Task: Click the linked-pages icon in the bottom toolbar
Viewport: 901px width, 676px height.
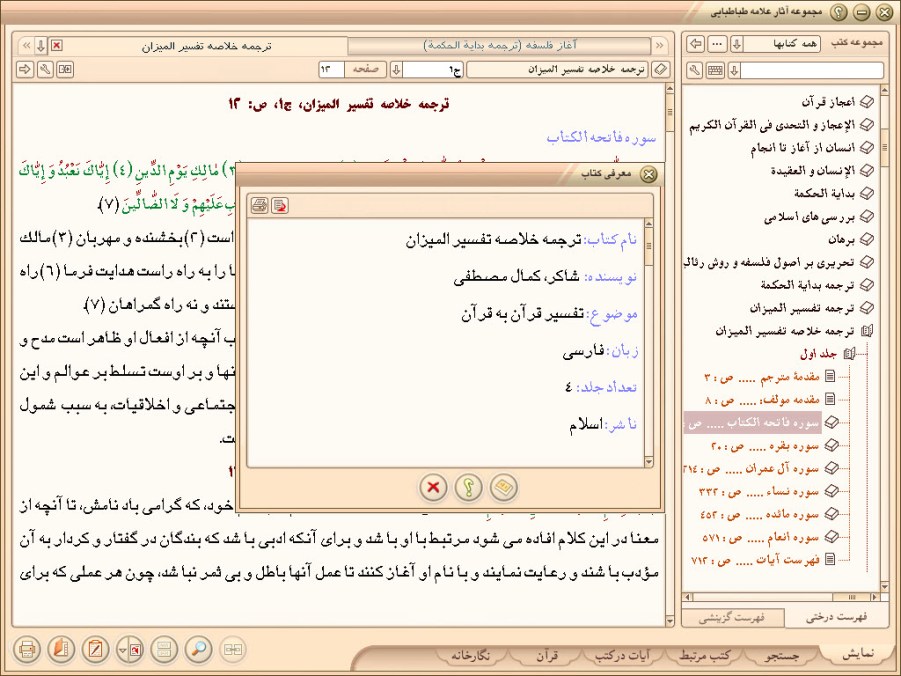Action: pyautogui.click(x=233, y=650)
